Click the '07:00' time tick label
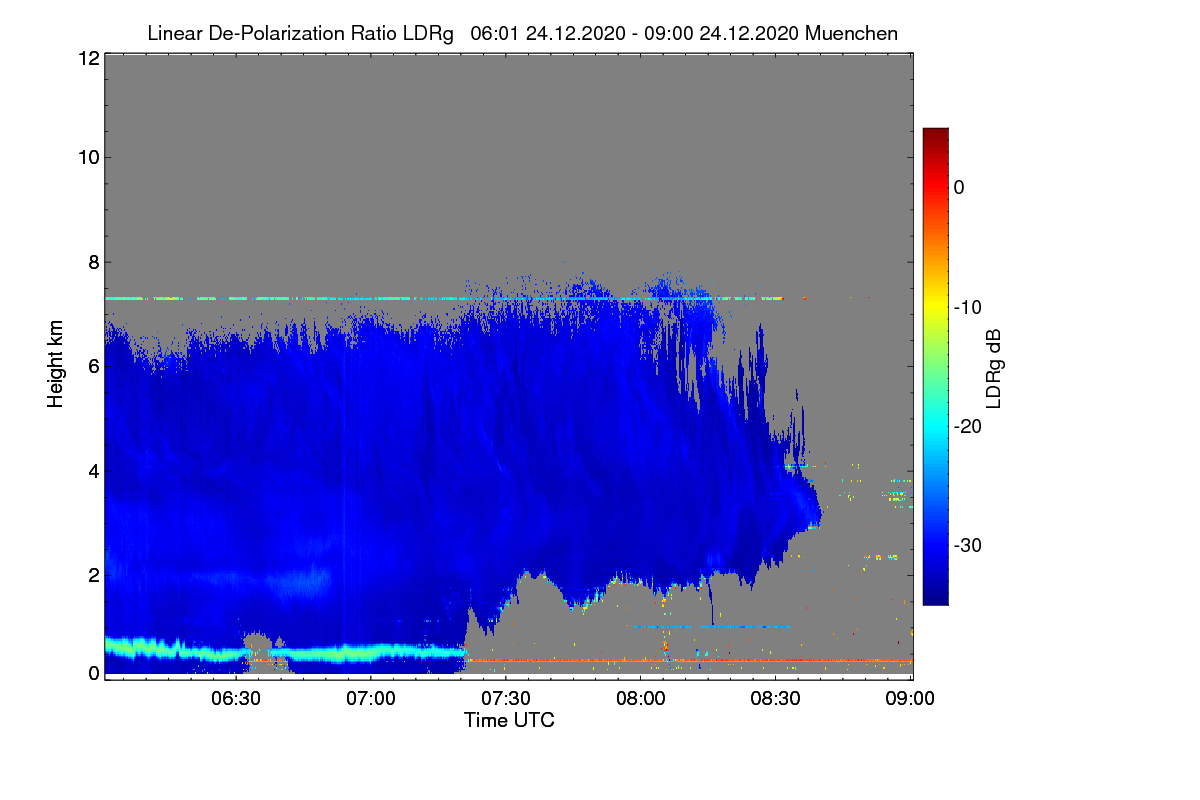Screen dimensions: 1200x800 [x=372, y=699]
